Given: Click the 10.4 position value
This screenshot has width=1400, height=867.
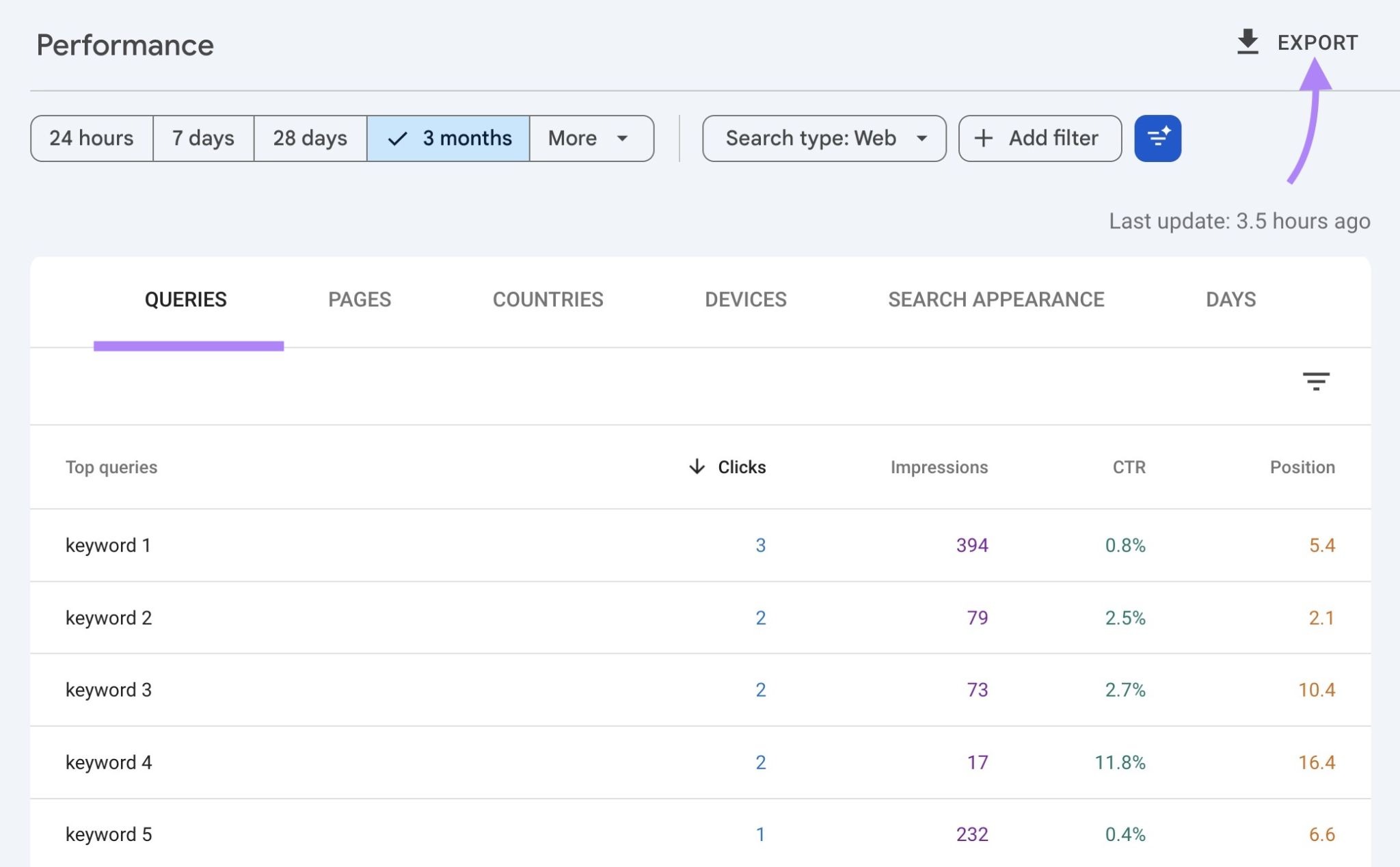Looking at the screenshot, I should tap(1317, 690).
